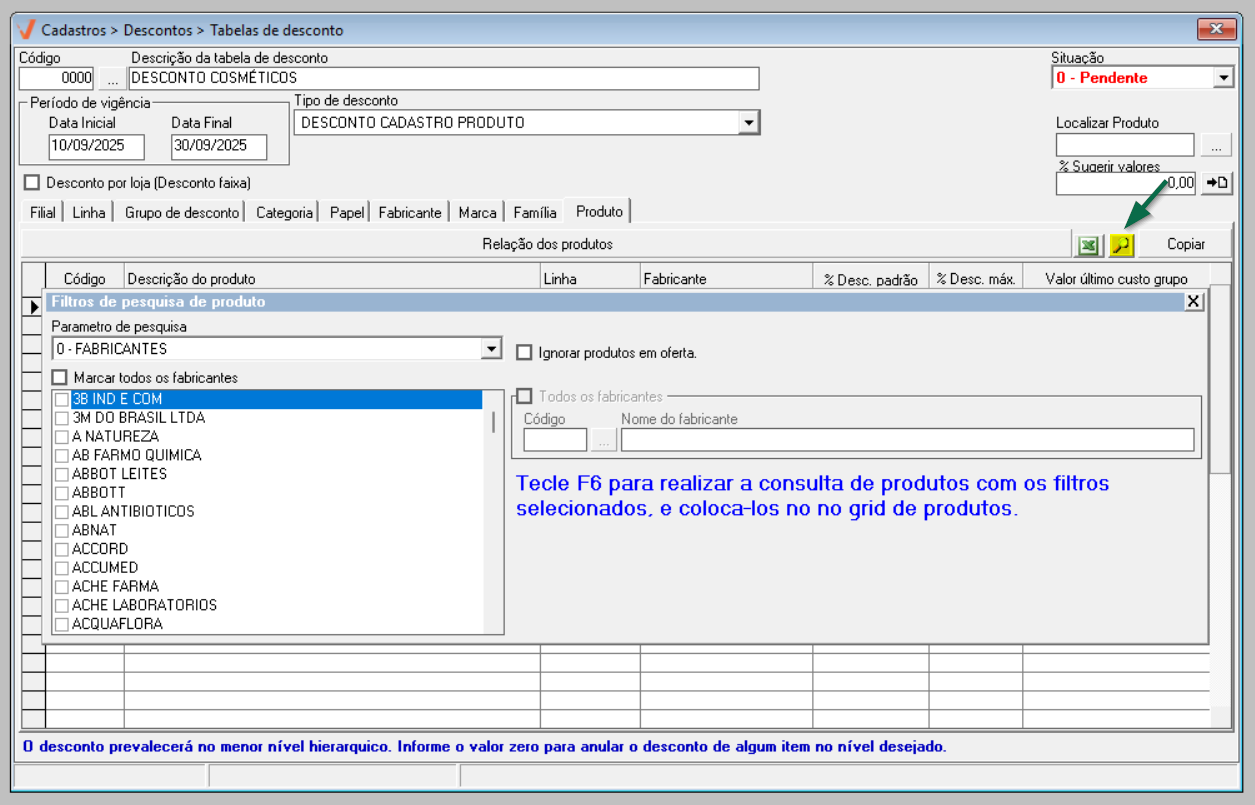This screenshot has width=1255, height=805.
Task: Click the Data Final date field
Action: point(219,145)
